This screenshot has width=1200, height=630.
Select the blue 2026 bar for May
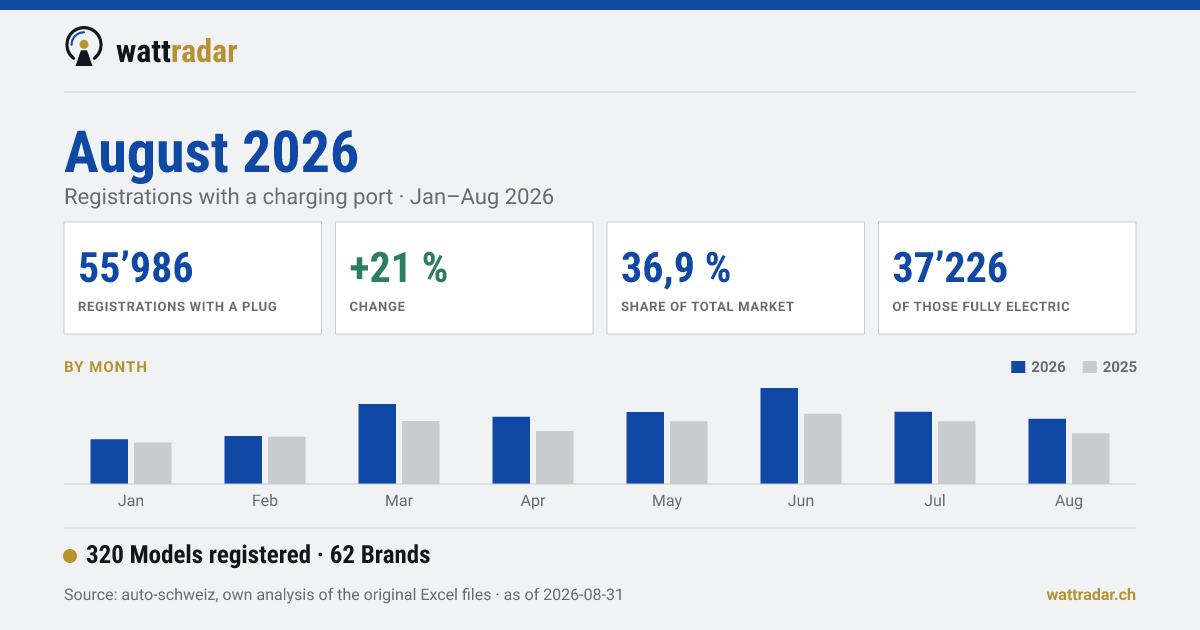pyautogui.click(x=645, y=448)
